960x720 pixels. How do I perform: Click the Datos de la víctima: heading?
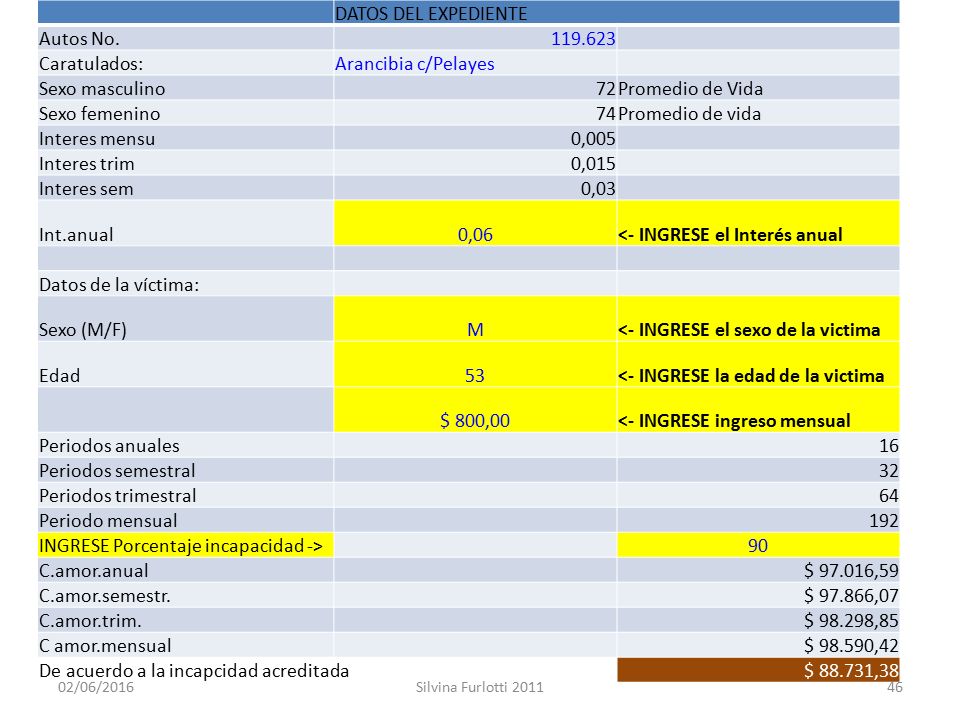(119, 285)
